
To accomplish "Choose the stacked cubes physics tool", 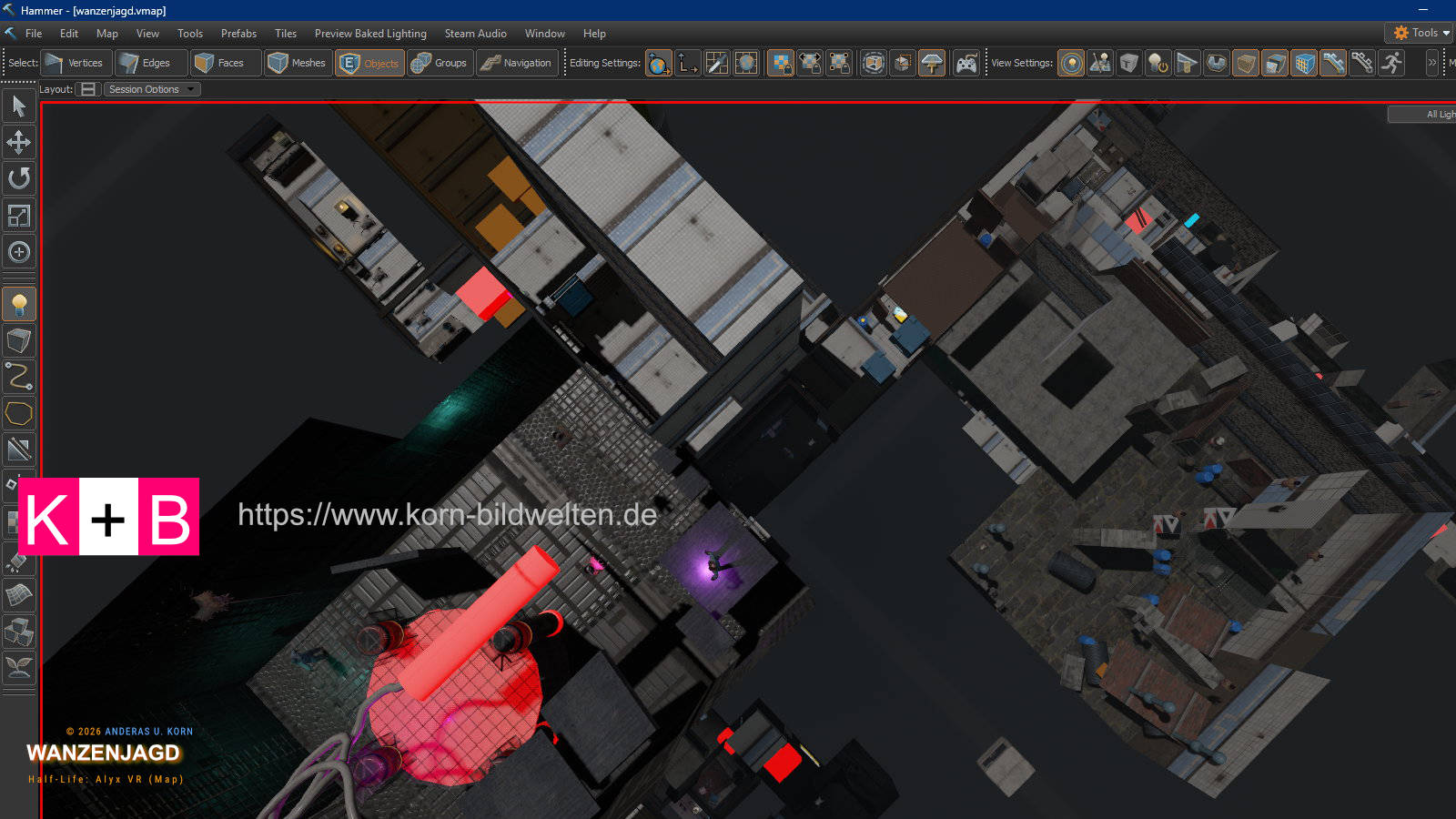I will [19, 632].
